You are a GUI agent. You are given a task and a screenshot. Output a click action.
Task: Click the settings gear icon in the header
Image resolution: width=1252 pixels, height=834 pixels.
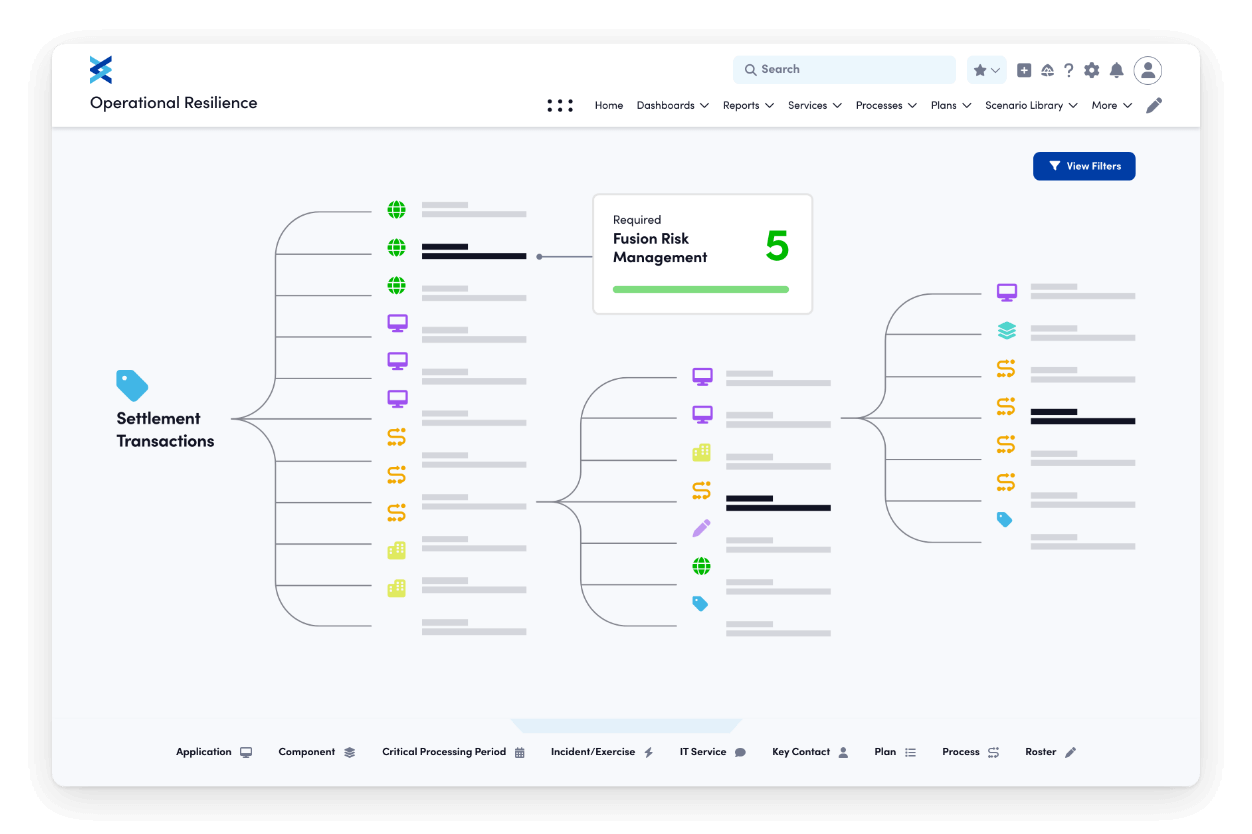point(1092,70)
